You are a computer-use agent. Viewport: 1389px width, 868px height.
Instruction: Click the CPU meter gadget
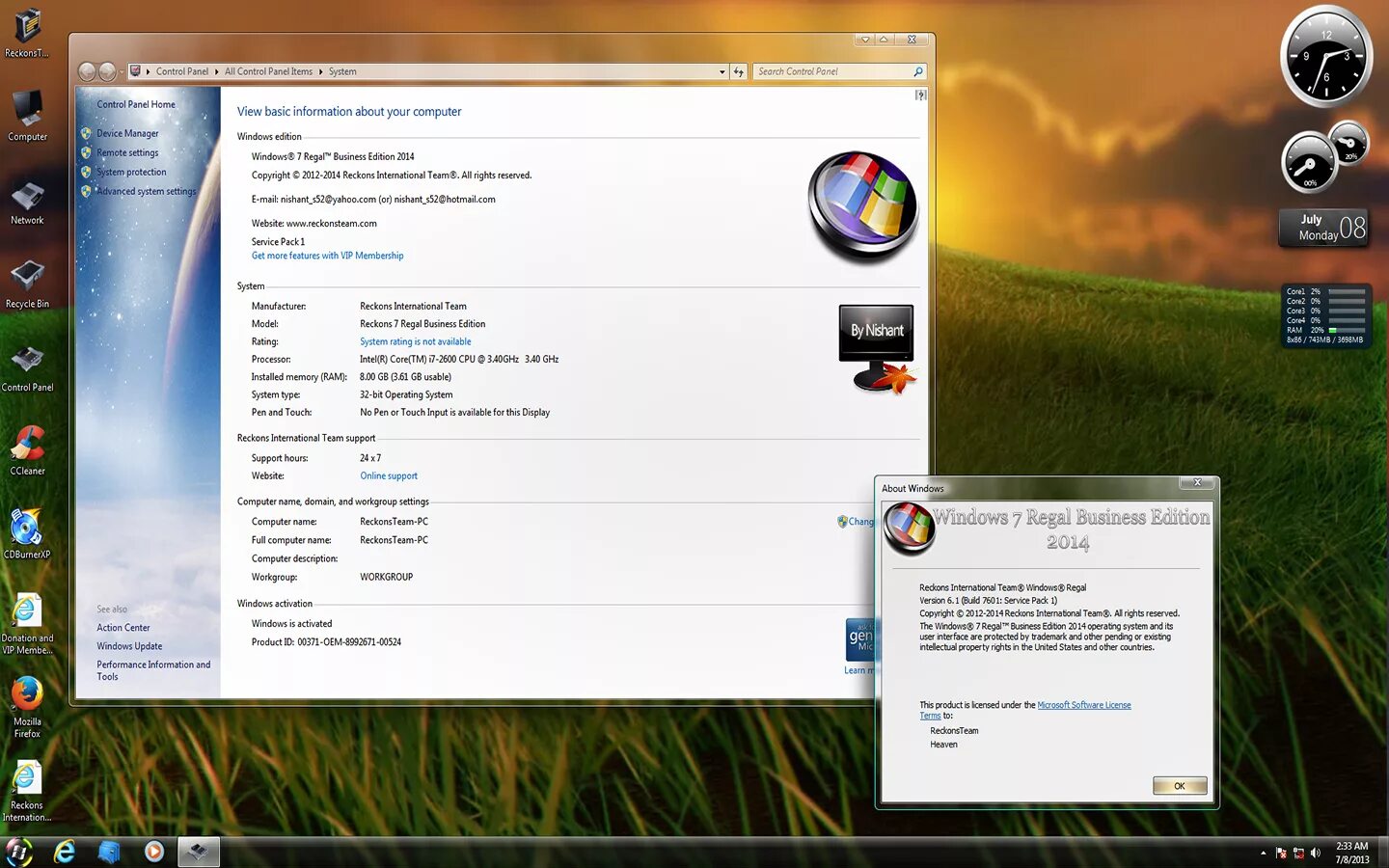(x=1323, y=157)
